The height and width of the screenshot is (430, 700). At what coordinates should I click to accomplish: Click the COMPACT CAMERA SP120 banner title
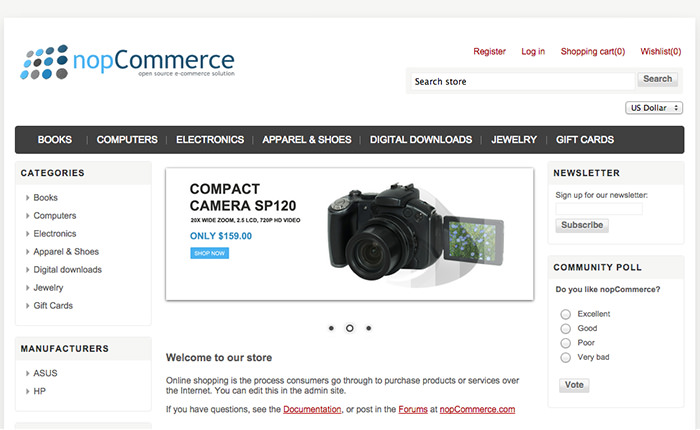(243, 197)
